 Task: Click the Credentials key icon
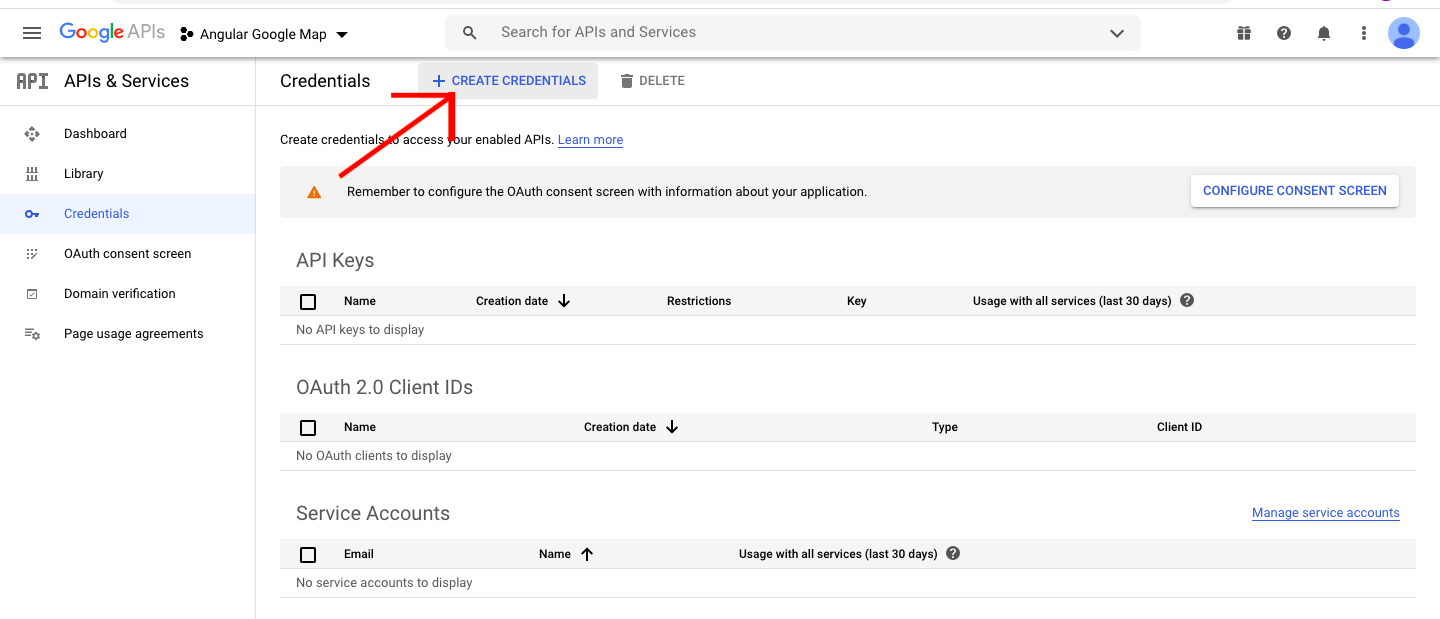[x=32, y=214]
